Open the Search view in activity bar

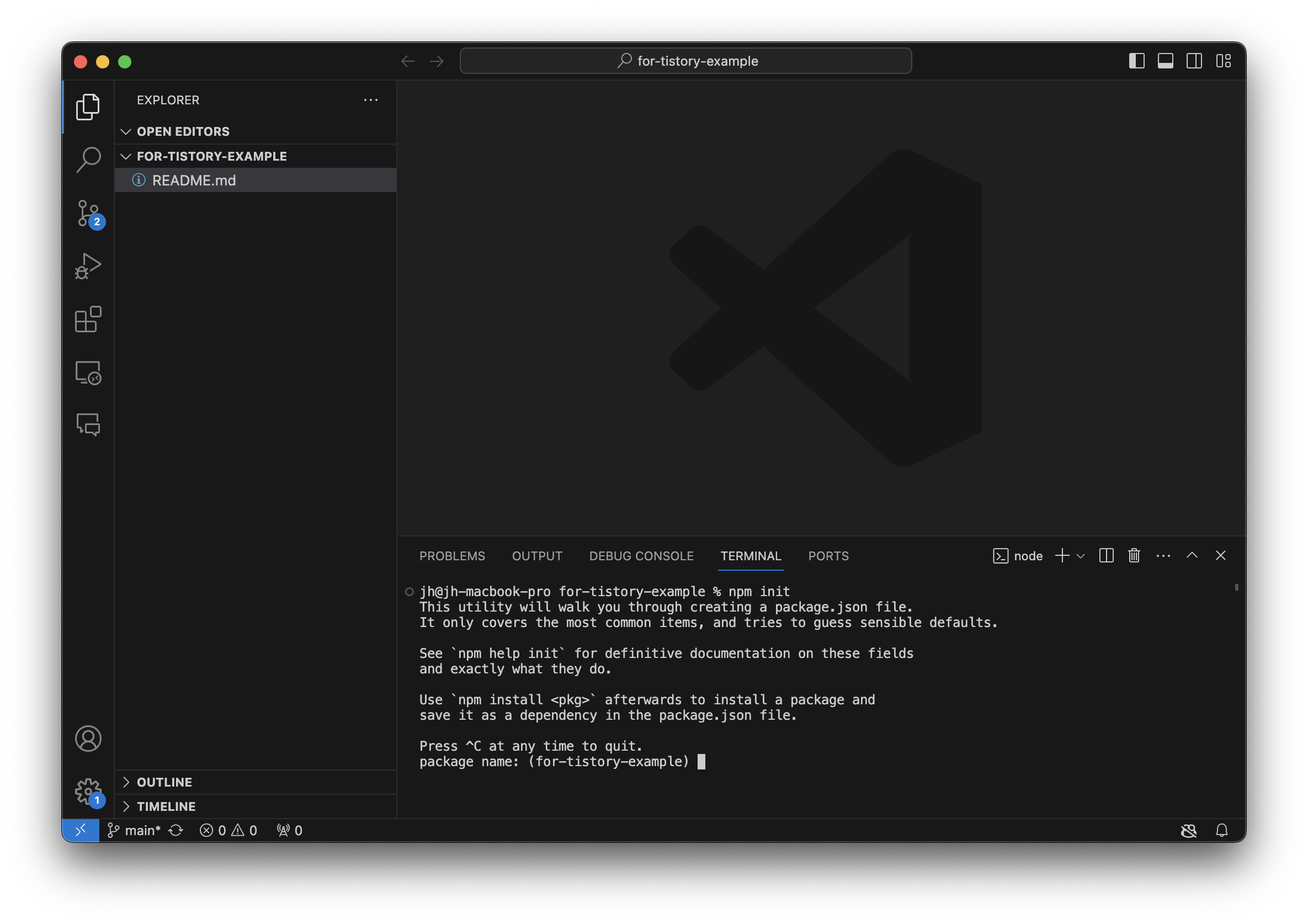(88, 160)
